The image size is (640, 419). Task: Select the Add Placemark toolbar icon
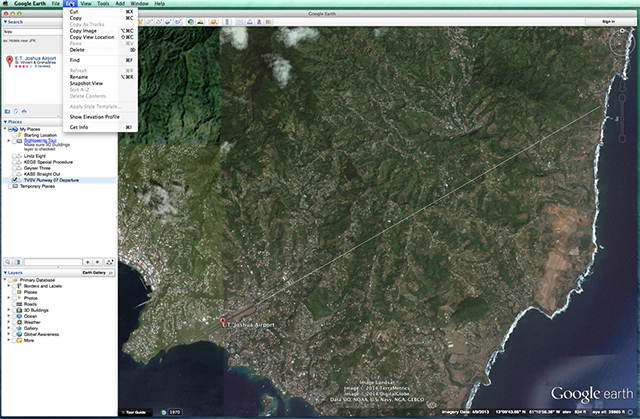(141, 22)
